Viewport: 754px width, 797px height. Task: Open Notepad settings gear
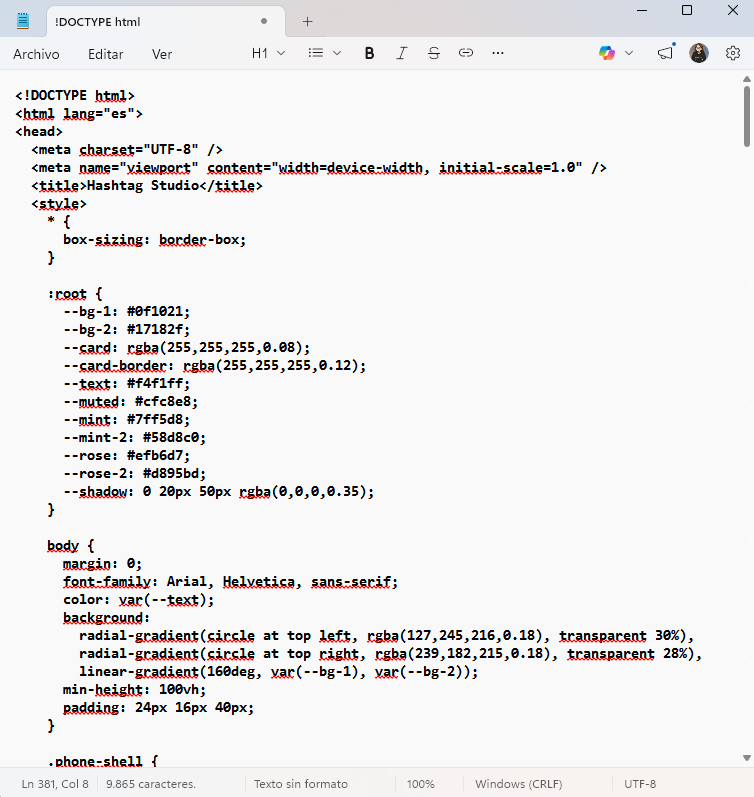coord(732,53)
